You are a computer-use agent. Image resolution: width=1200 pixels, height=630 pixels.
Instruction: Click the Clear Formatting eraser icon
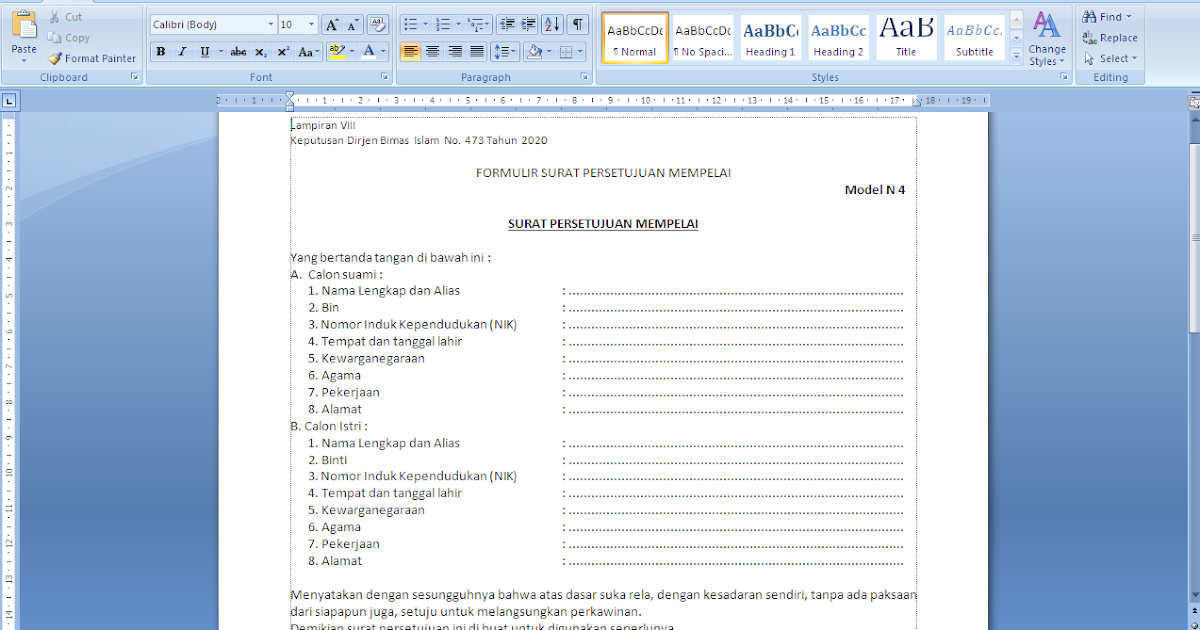coord(378,24)
